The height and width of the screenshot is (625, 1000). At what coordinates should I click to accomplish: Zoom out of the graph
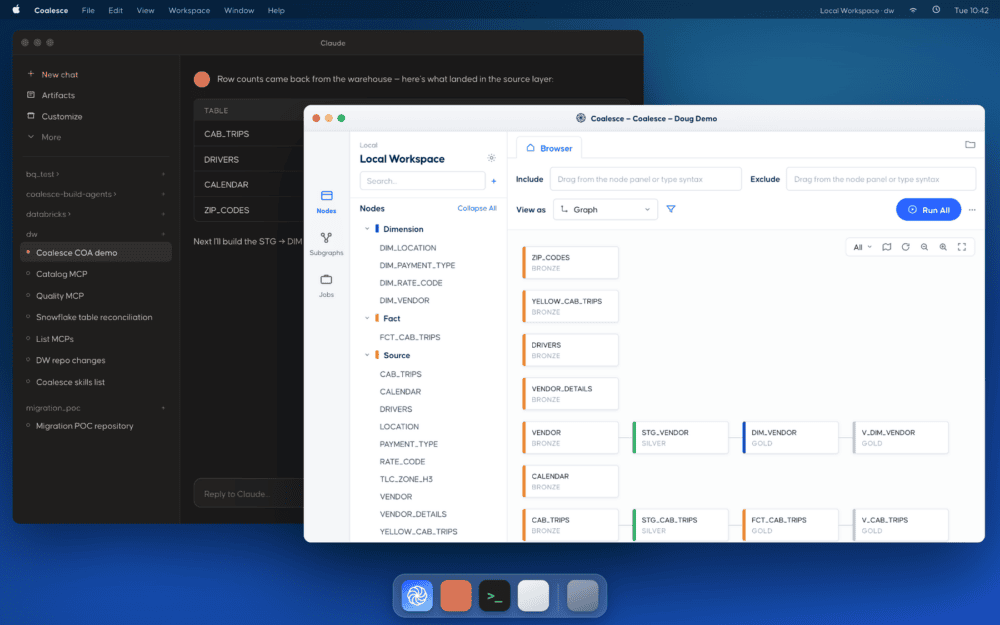point(924,247)
